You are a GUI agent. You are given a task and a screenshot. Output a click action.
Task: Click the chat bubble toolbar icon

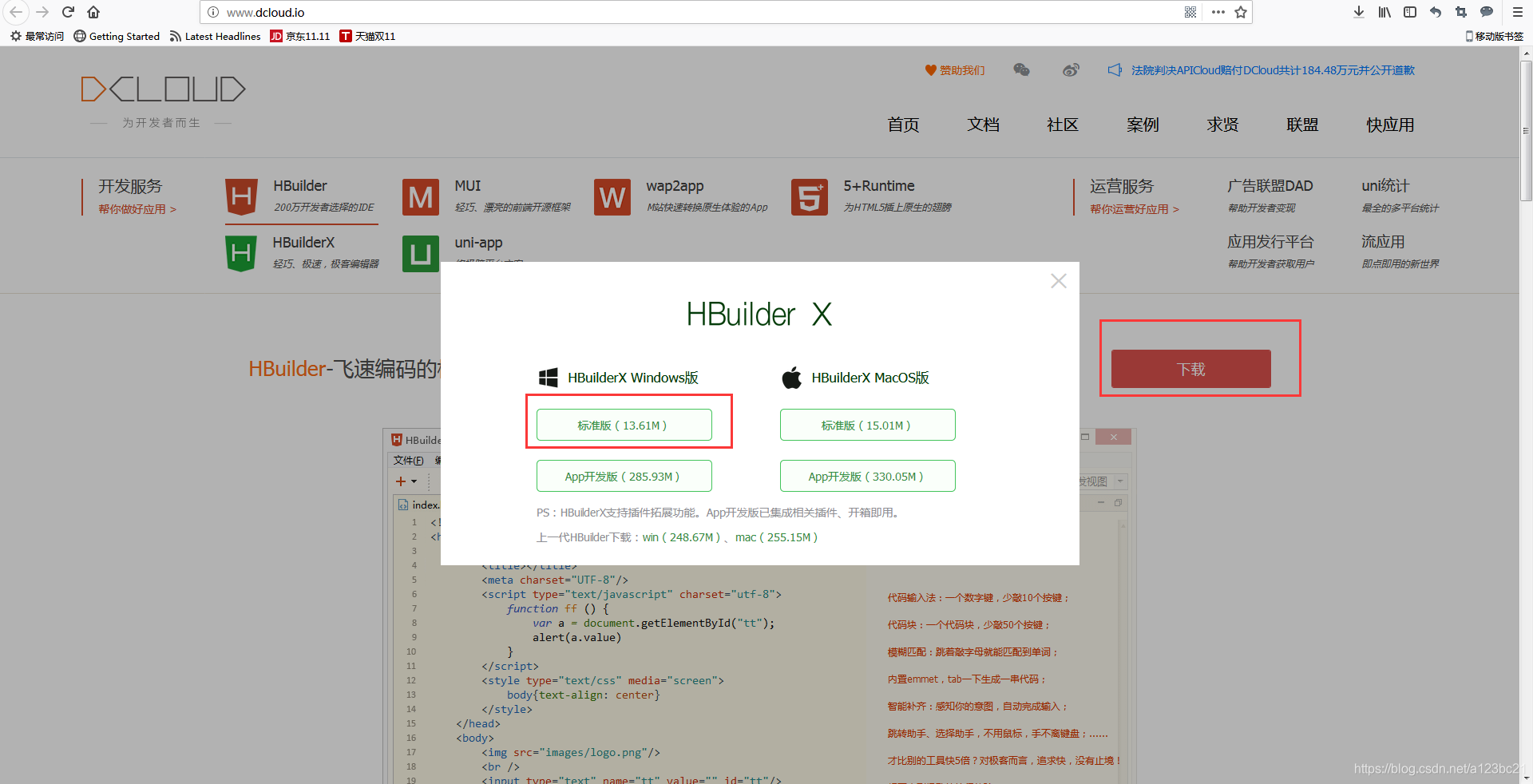coord(1487,12)
